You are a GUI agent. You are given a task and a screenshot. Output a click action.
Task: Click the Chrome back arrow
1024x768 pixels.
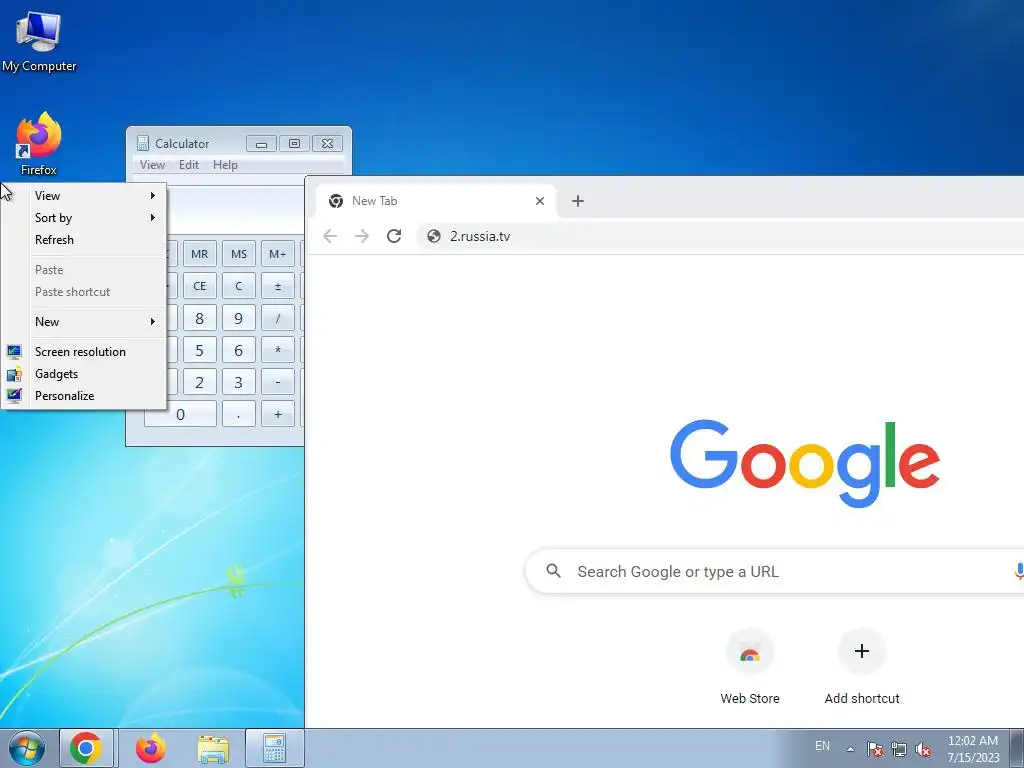tap(330, 236)
